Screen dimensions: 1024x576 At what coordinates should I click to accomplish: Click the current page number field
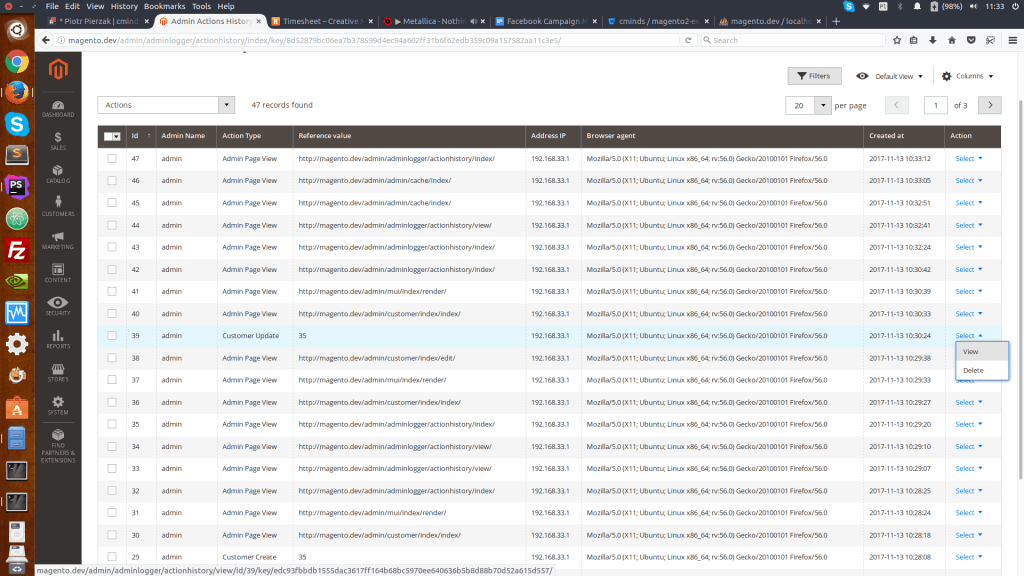[x=936, y=105]
